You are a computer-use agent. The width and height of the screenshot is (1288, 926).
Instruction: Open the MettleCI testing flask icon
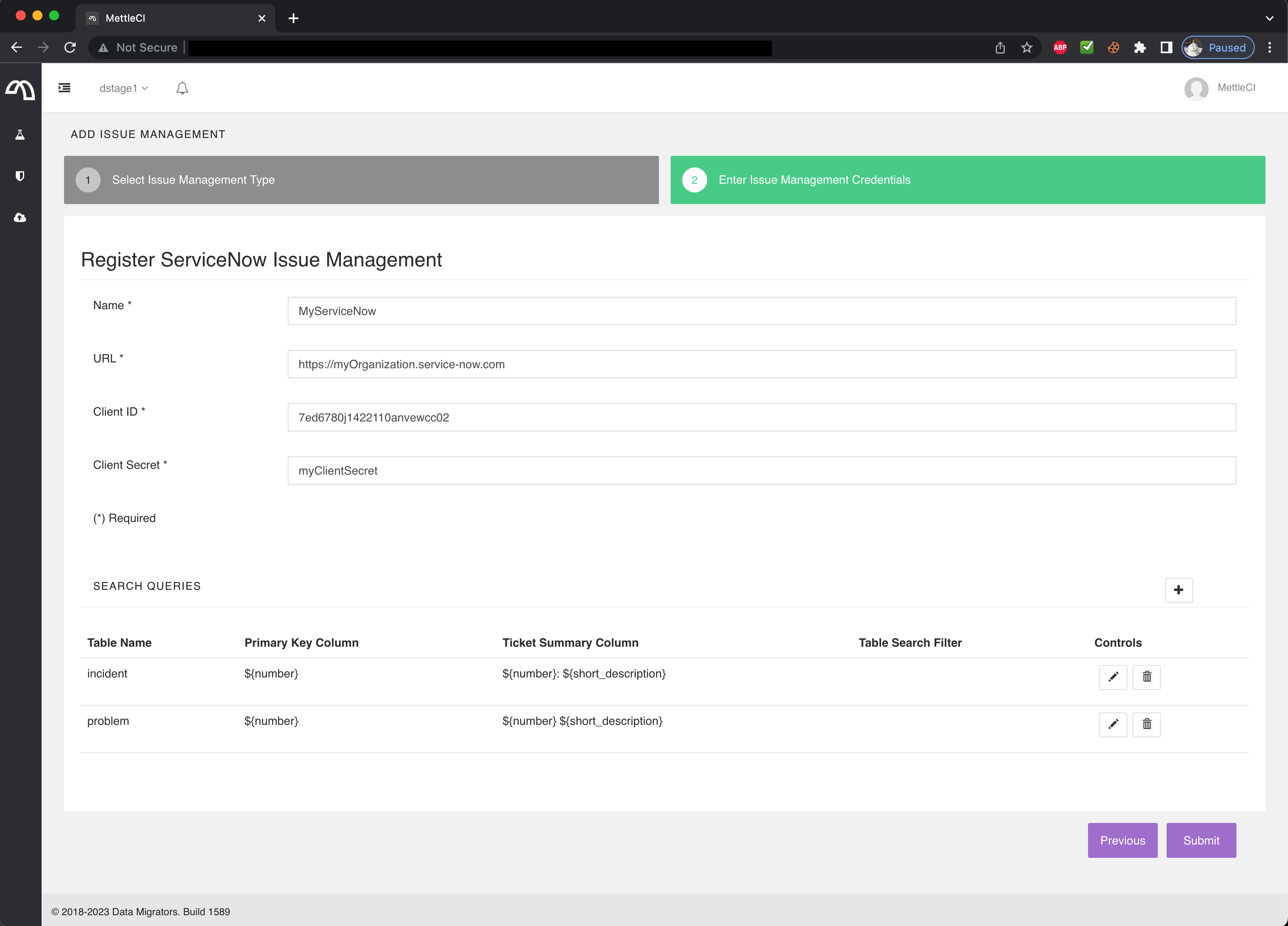[x=20, y=134]
